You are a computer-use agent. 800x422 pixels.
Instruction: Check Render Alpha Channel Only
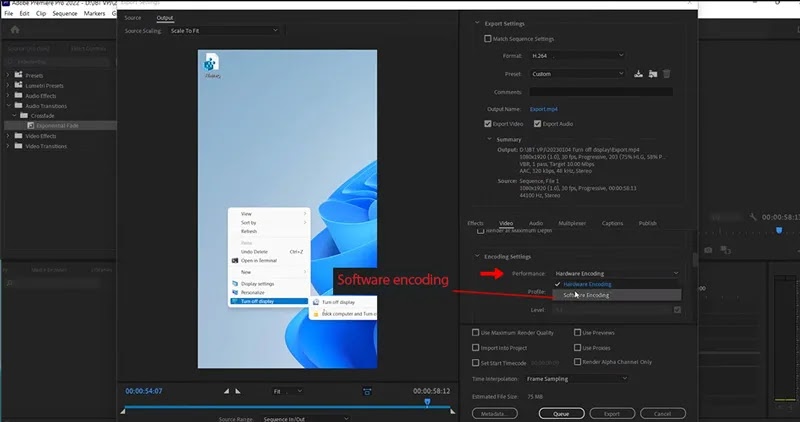point(578,362)
